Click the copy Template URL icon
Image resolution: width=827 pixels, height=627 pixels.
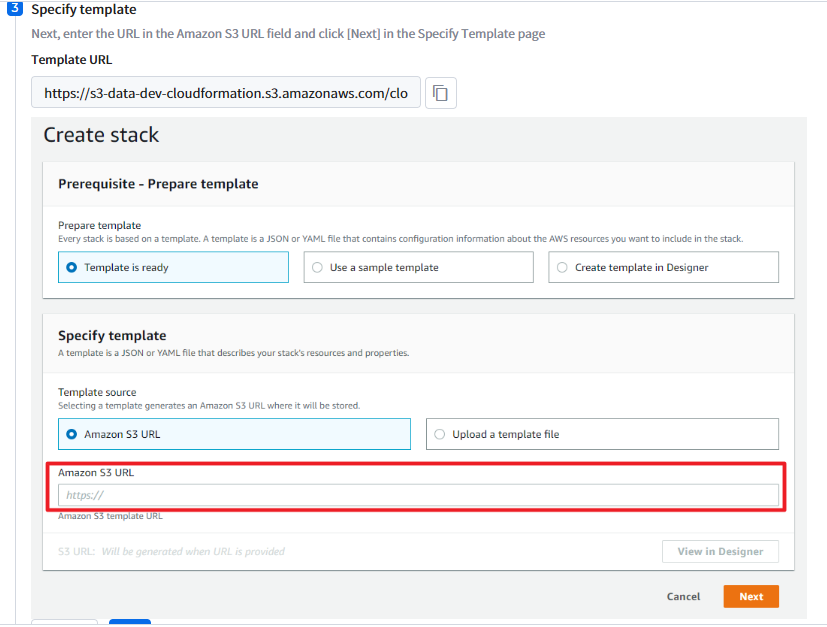point(441,93)
